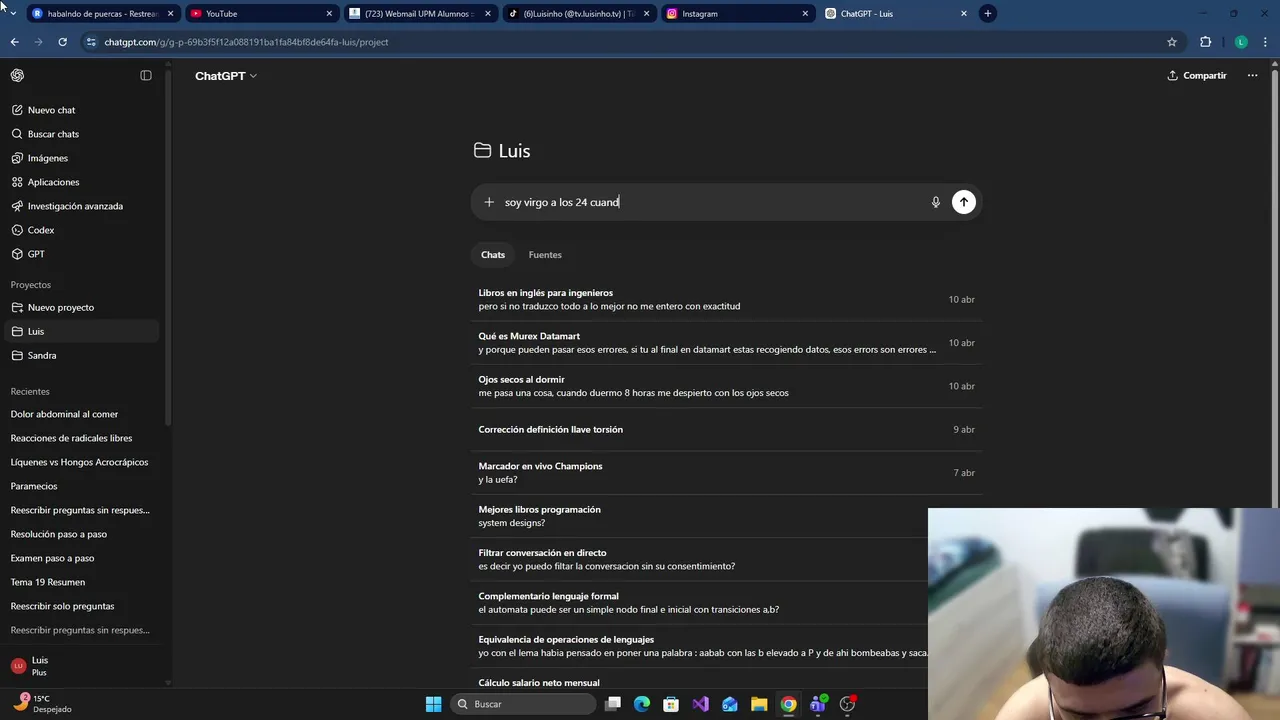The width and height of the screenshot is (1280, 720).
Task: Open Luis Plus account menu
Action: click(84, 666)
